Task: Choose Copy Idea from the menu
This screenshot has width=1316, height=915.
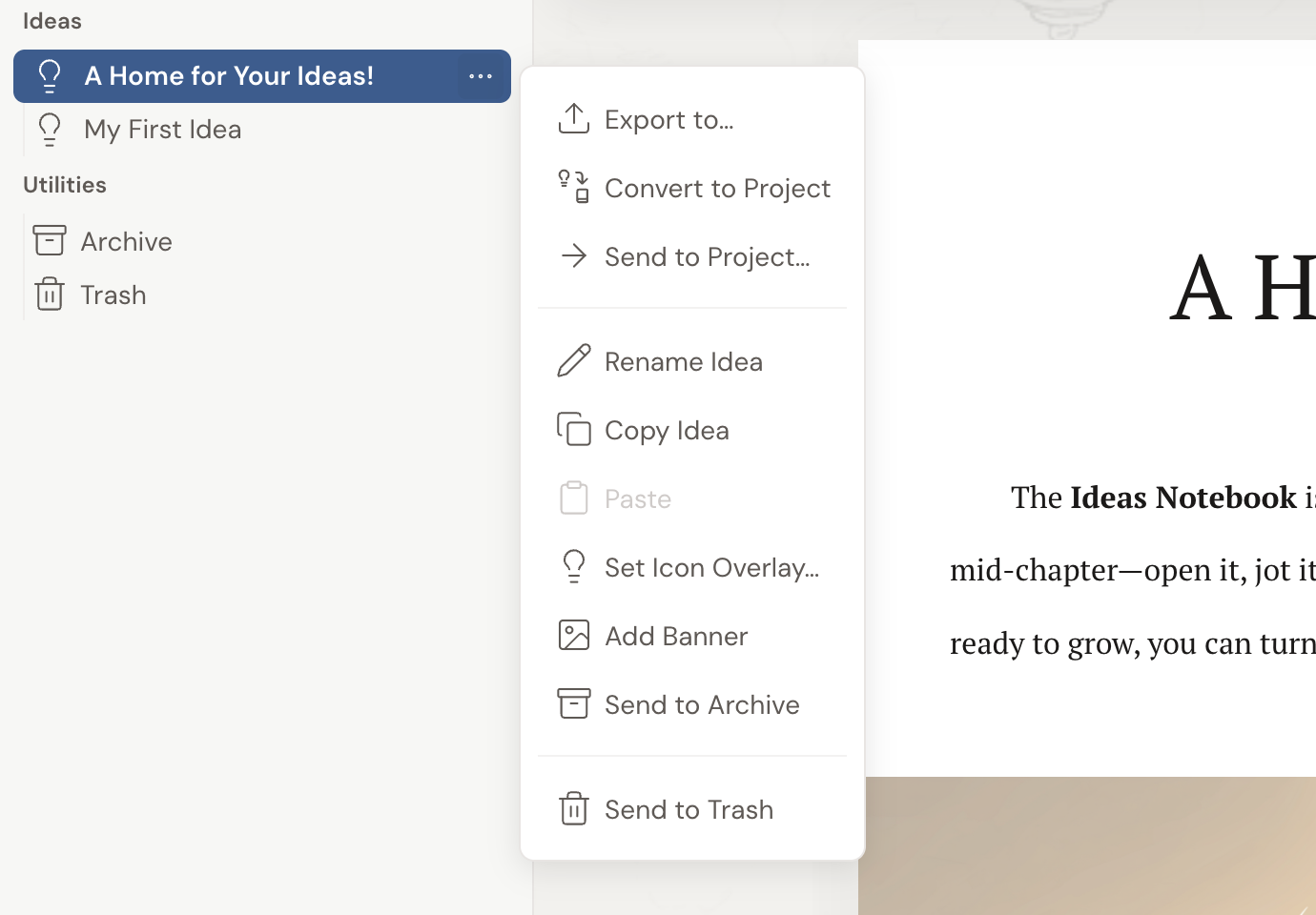Action: 692,430
